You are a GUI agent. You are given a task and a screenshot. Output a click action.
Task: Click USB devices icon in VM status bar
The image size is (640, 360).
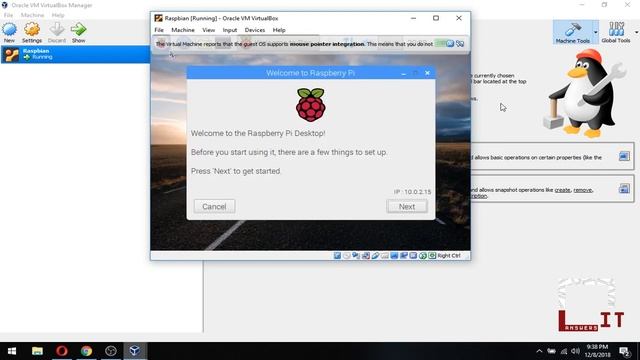[375, 256]
